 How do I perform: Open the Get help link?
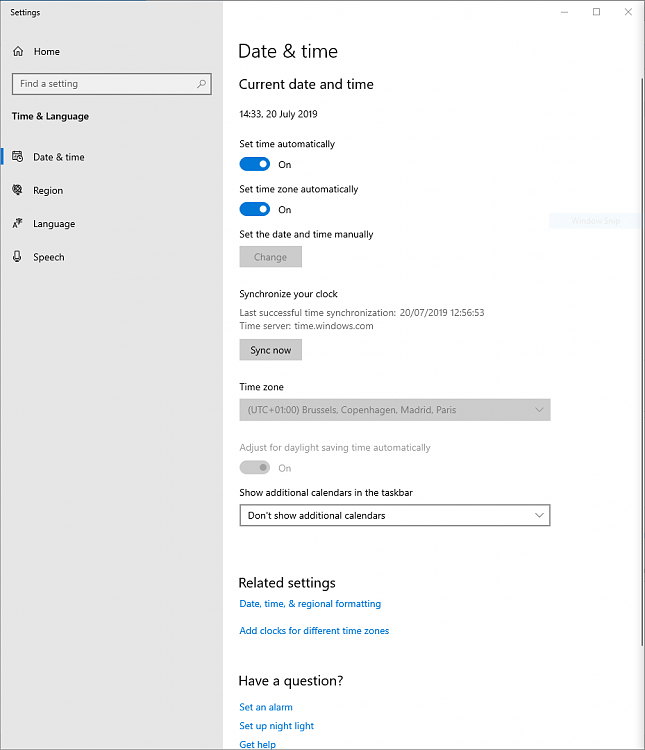[x=257, y=744]
